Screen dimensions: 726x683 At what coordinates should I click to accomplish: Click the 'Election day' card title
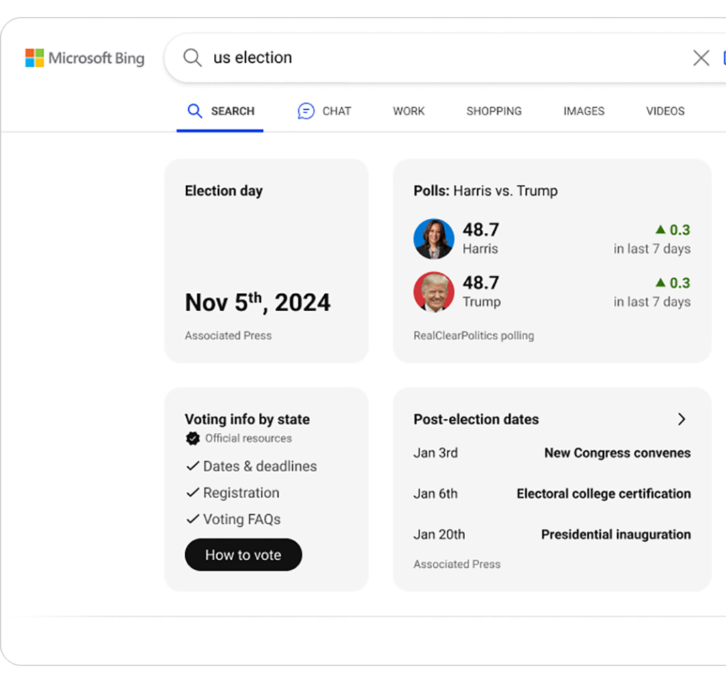click(224, 191)
